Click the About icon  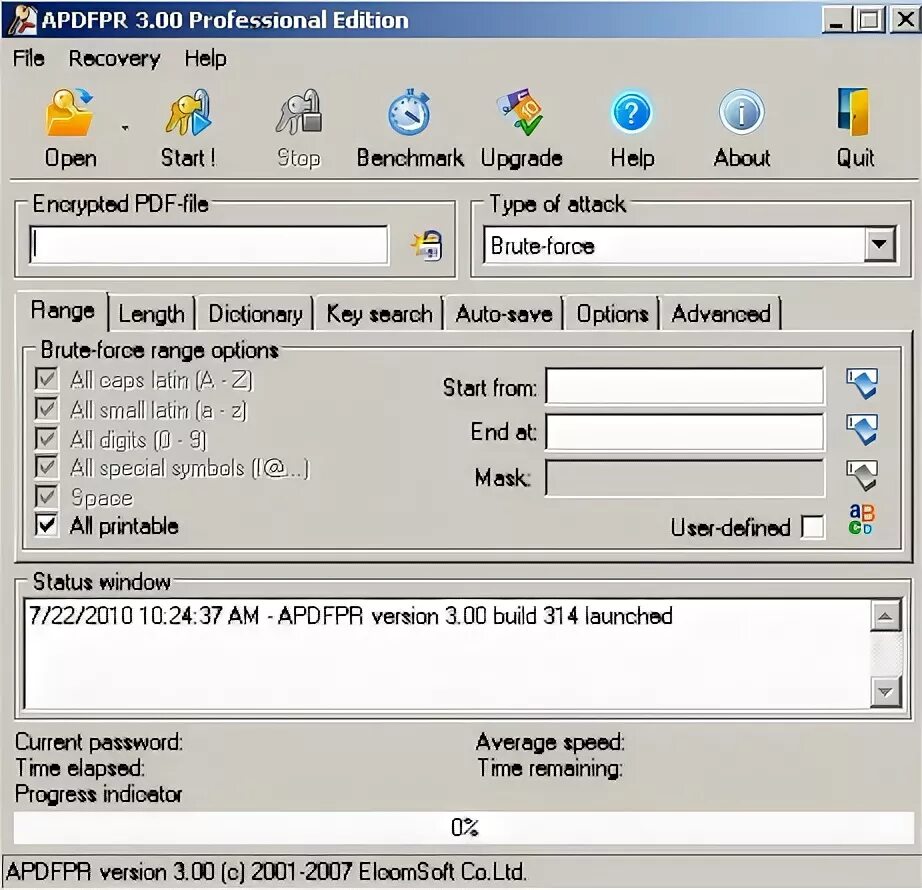(x=741, y=120)
